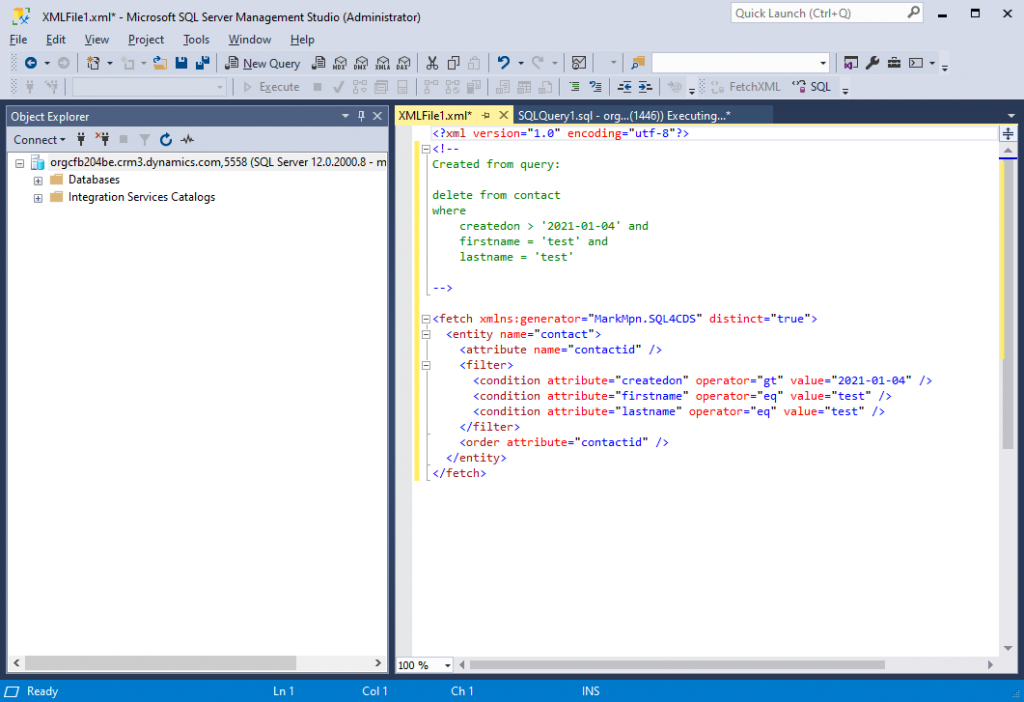
Task: Click the Save All icon
Action: pos(203,63)
